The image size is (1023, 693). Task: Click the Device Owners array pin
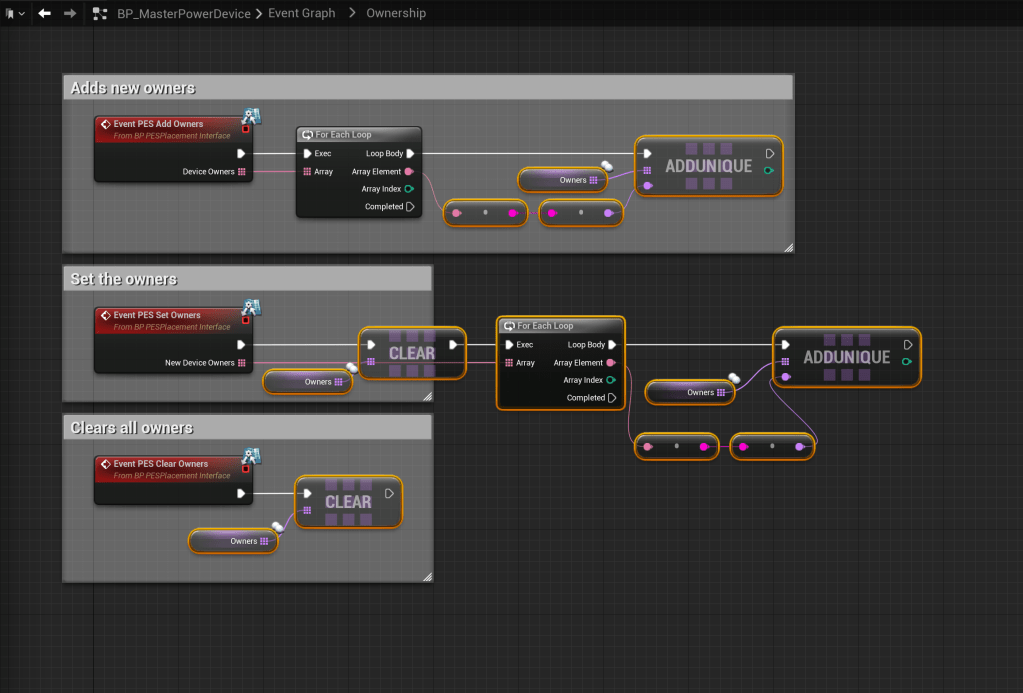click(x=242, y=172)
